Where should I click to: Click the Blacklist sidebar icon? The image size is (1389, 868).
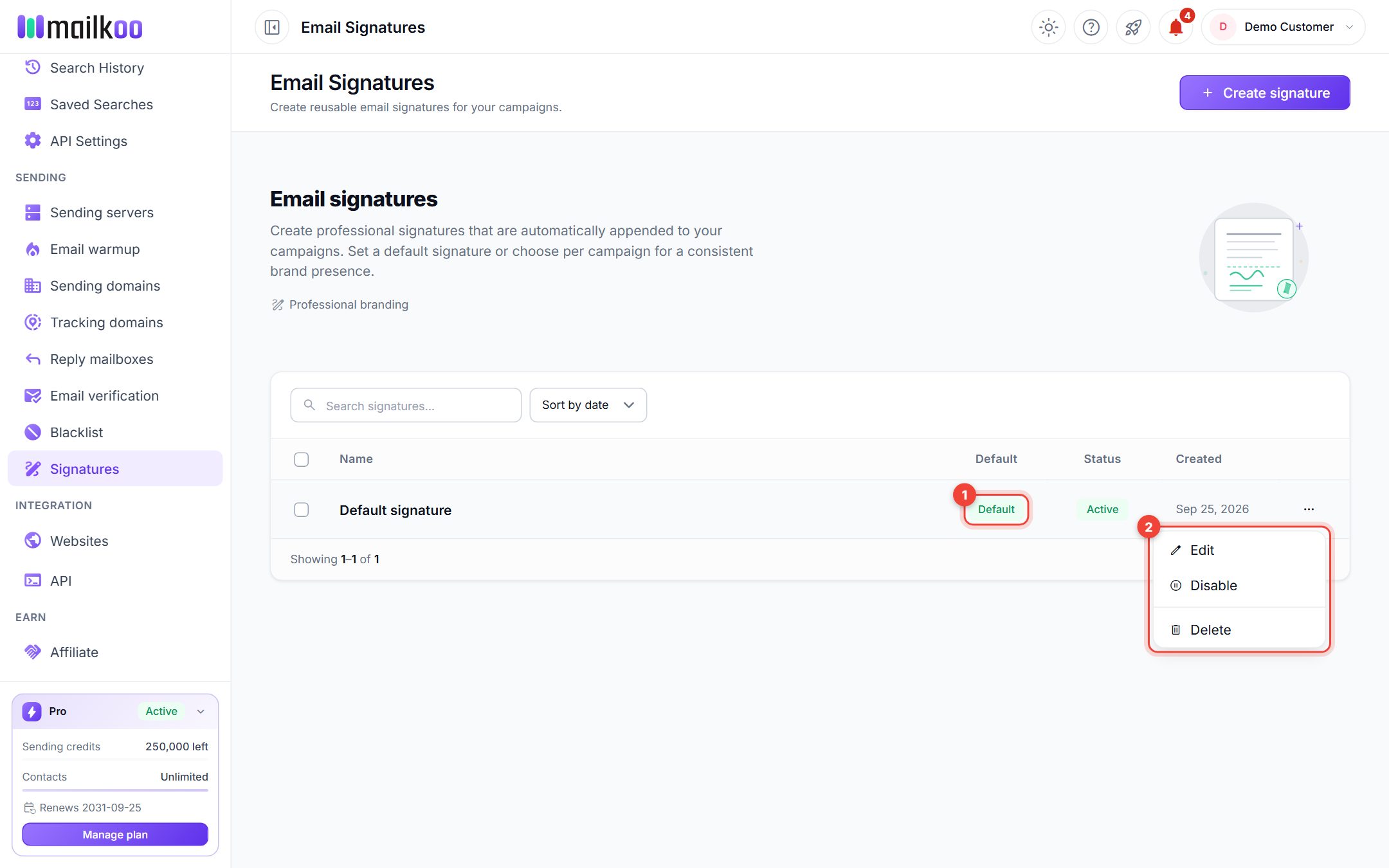tap(33, 433)
